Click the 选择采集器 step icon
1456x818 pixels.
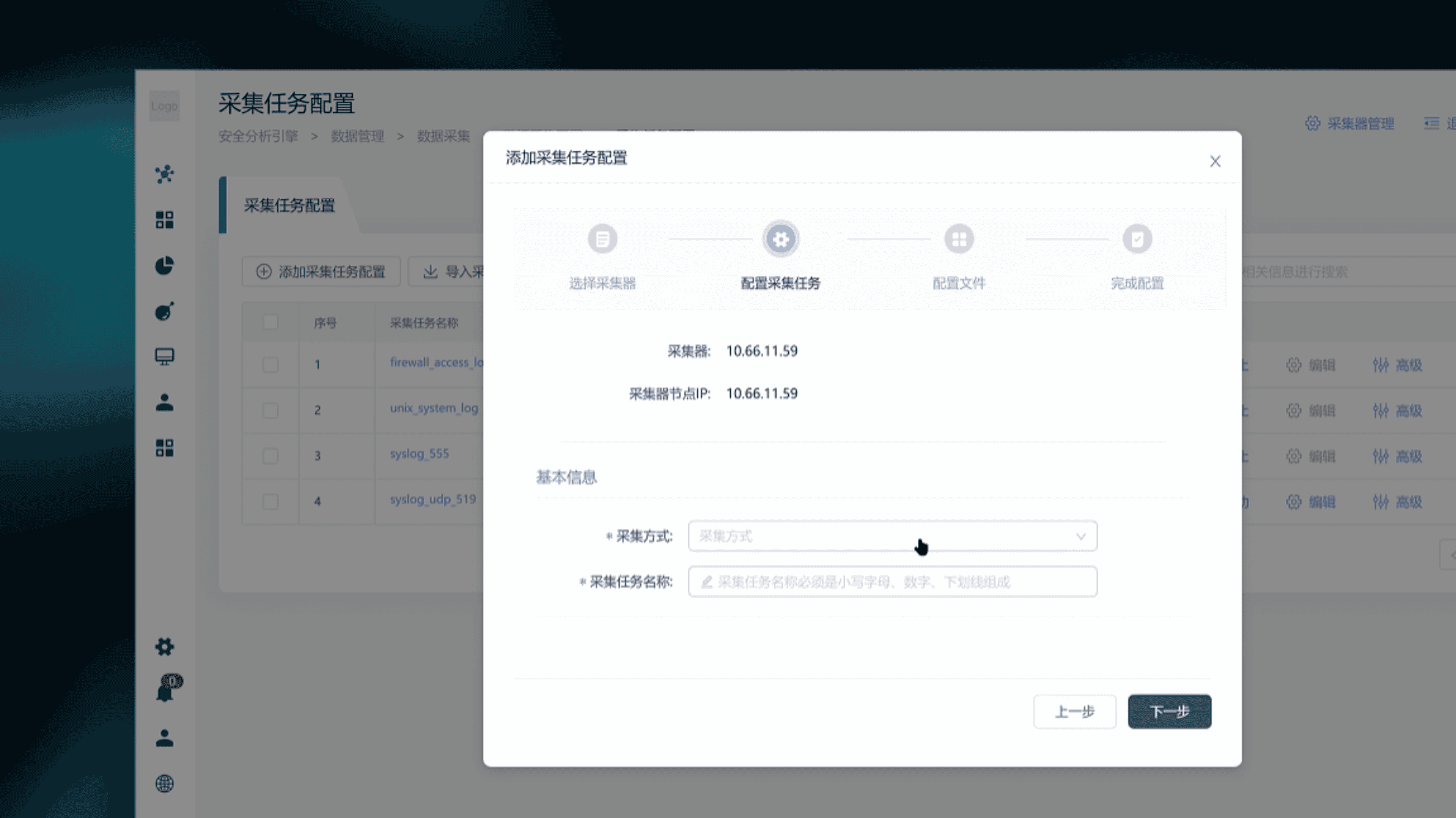[x=602, y=239]
